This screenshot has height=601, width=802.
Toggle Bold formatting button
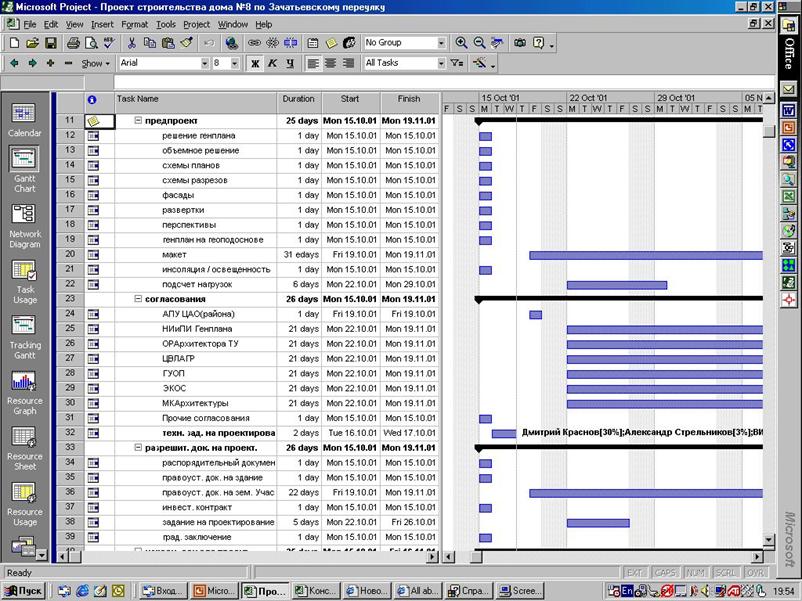tap(254, 63)
